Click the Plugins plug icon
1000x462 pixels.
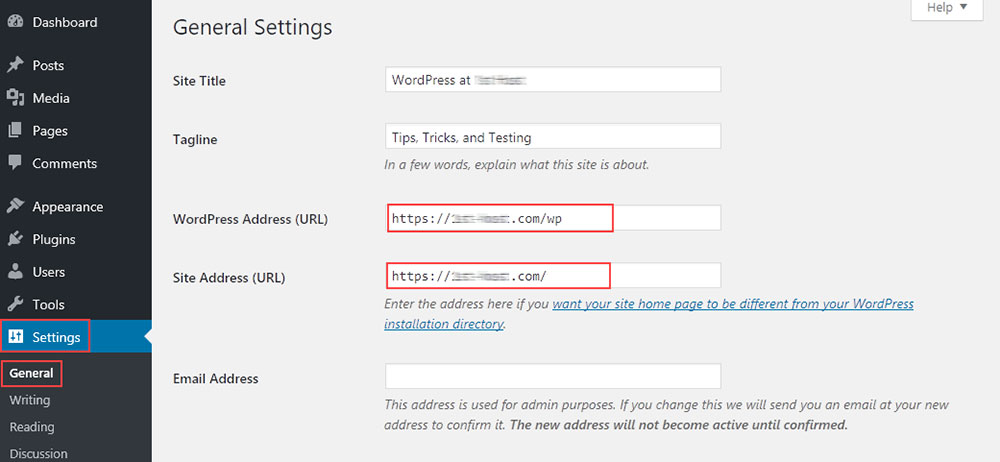pyautogui.click(x=15, y=239)
